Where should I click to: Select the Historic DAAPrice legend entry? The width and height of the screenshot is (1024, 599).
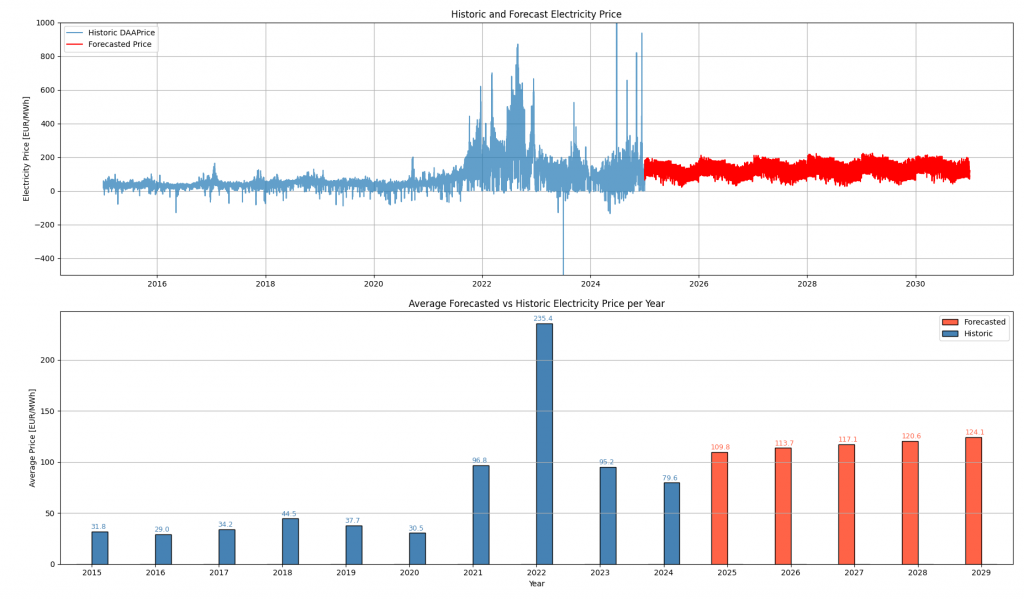pyautogui.click(x=121, y=33)
